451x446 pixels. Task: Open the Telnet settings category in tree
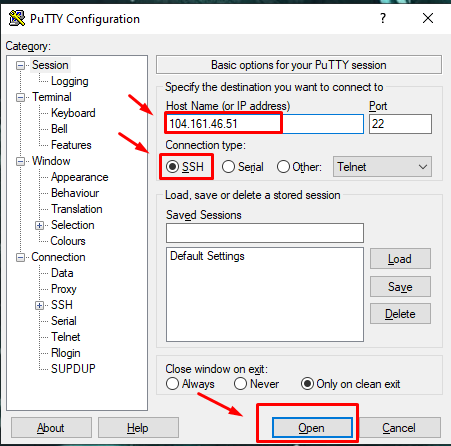point(66,337)
